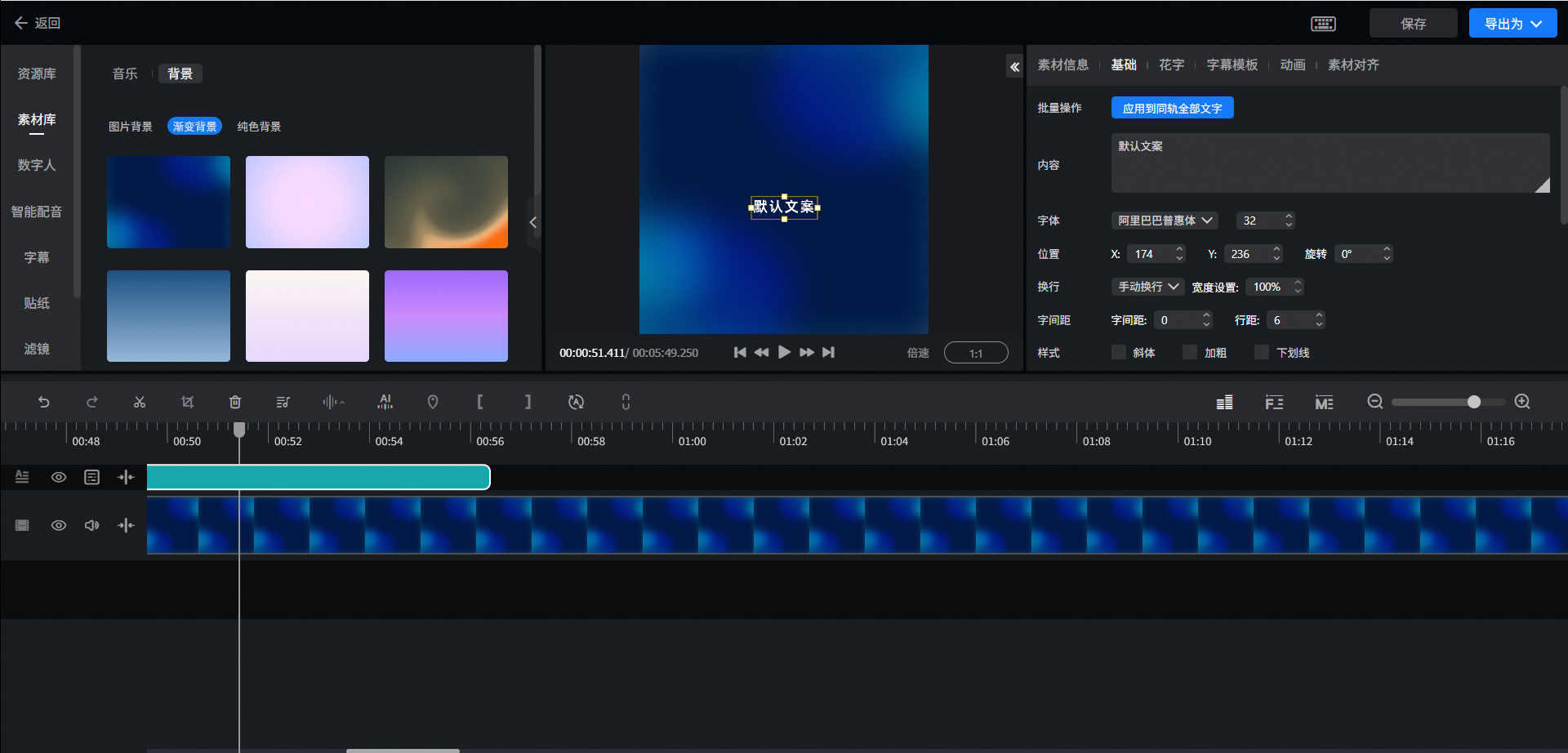1568x753 pixels.
Task: Click the track layout icon left of FE
Action: click(1224, 403)
